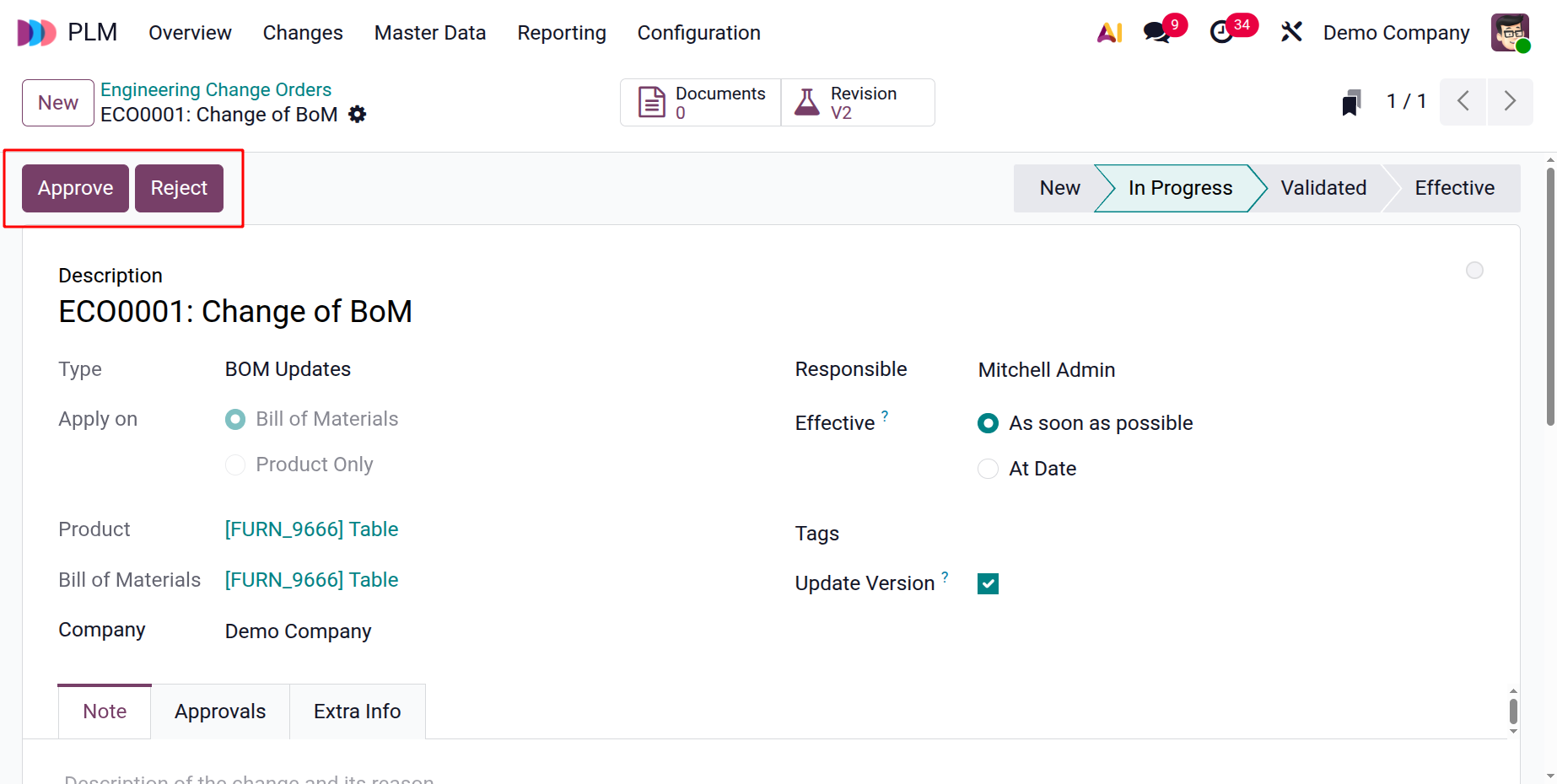Open the gear action menu next to ECO0001
Viewport: 1557px width, 784px height.
[358, 115]
